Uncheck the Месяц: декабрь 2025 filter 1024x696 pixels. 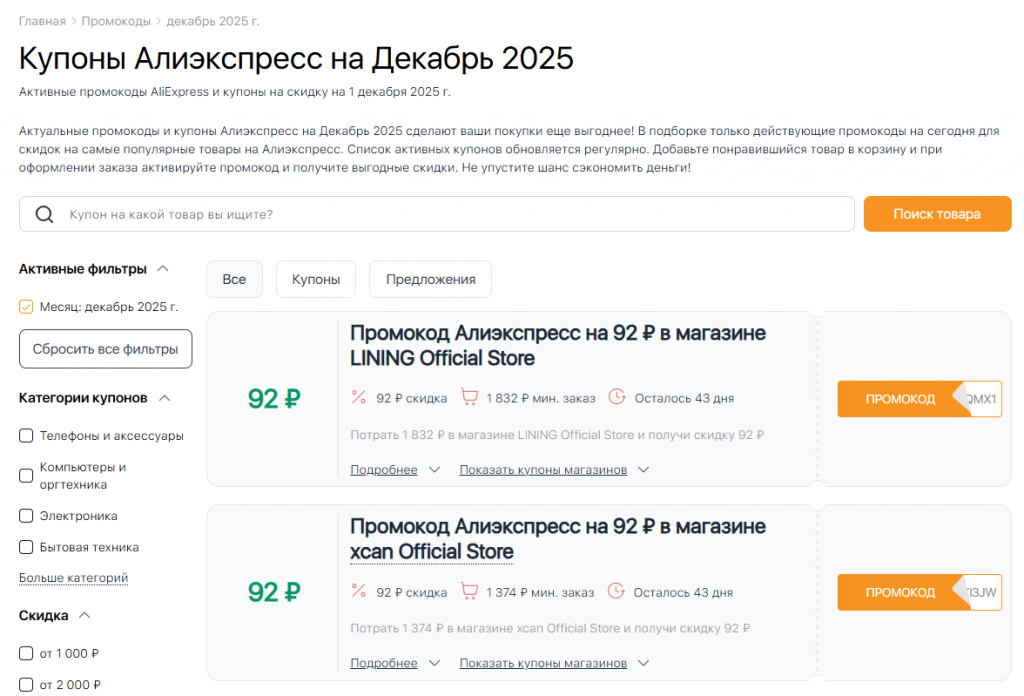click(25, 307)
